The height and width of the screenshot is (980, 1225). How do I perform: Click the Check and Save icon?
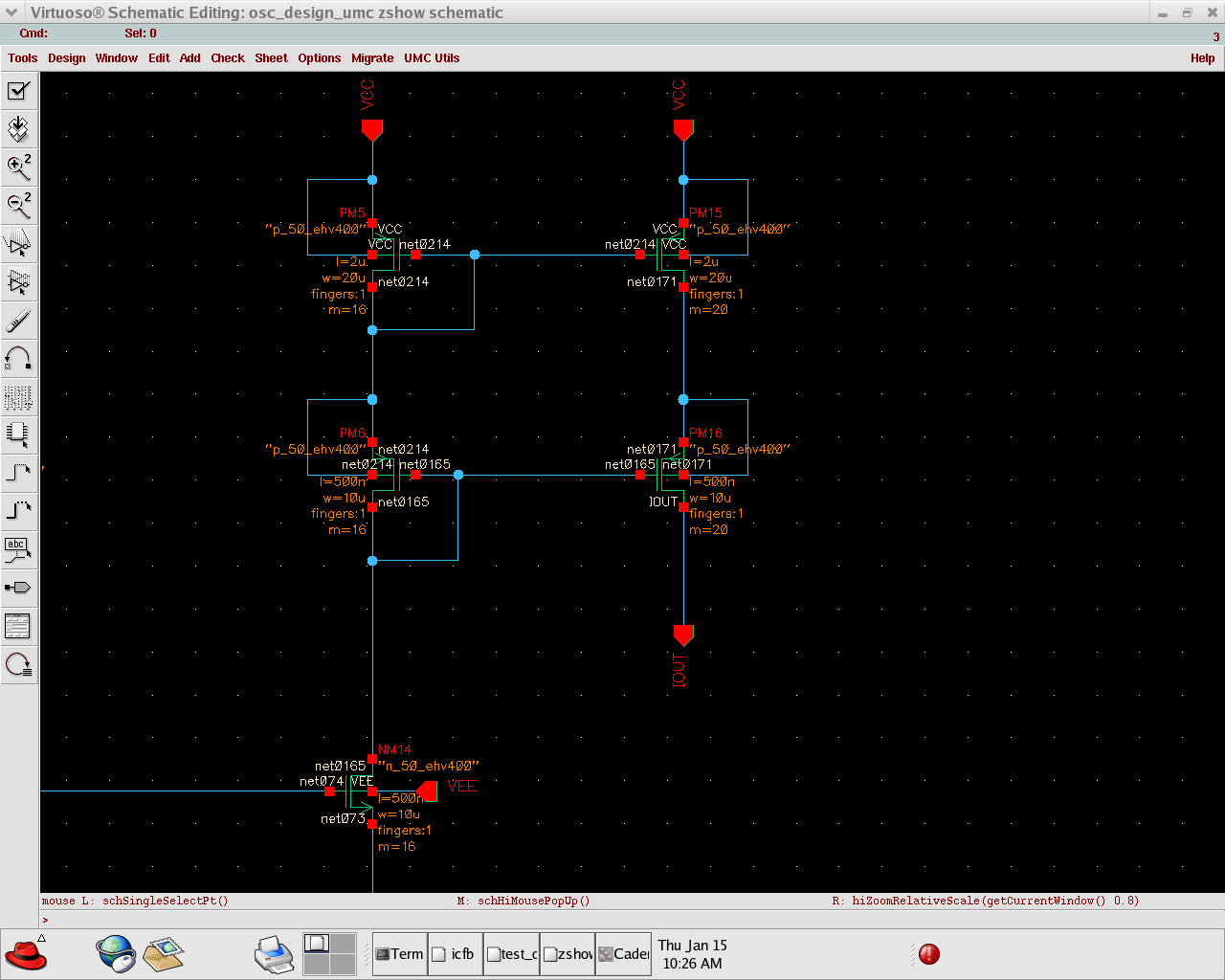pos(18,91)
